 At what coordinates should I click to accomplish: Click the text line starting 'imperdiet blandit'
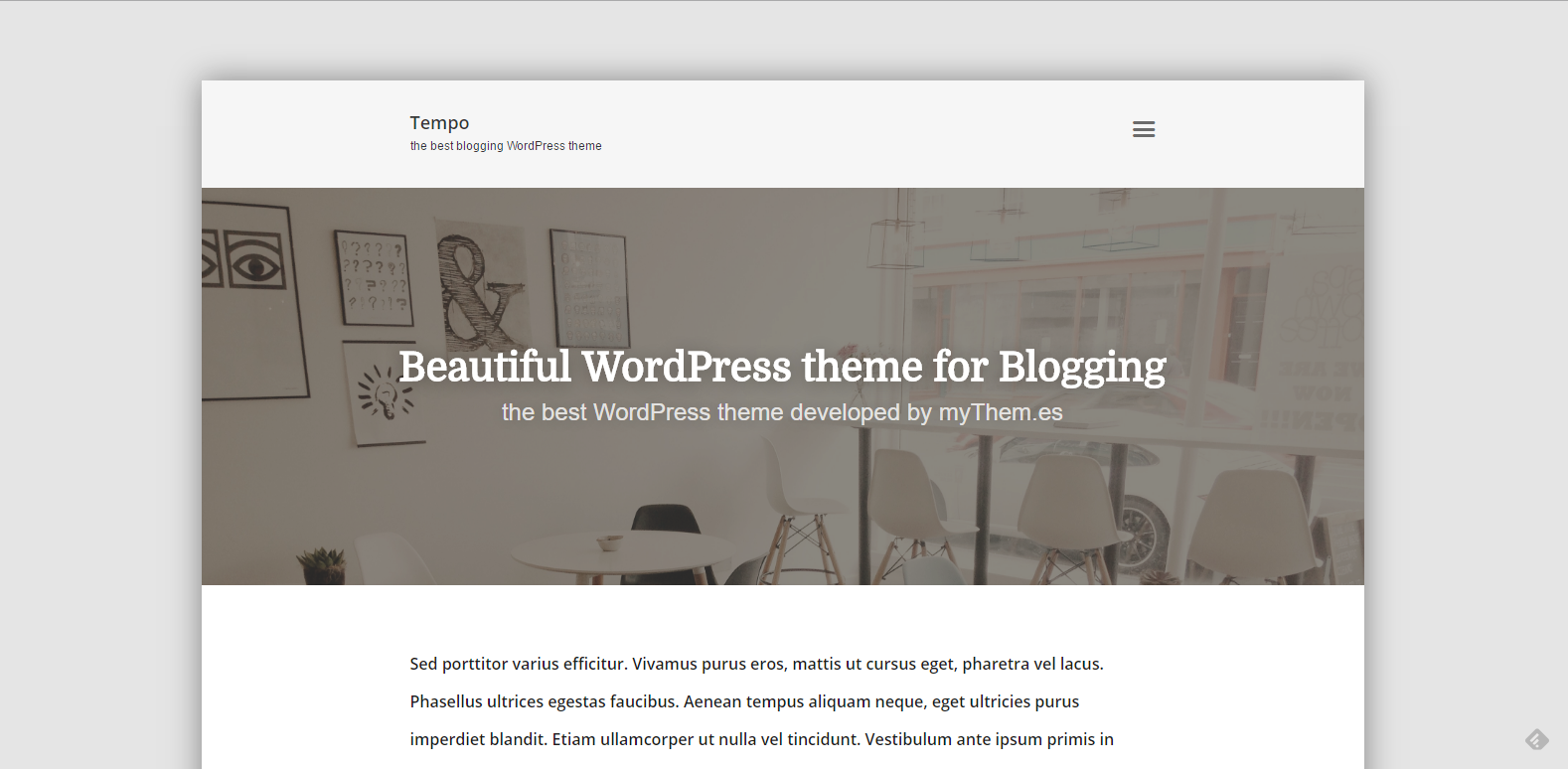coord(761,739)
